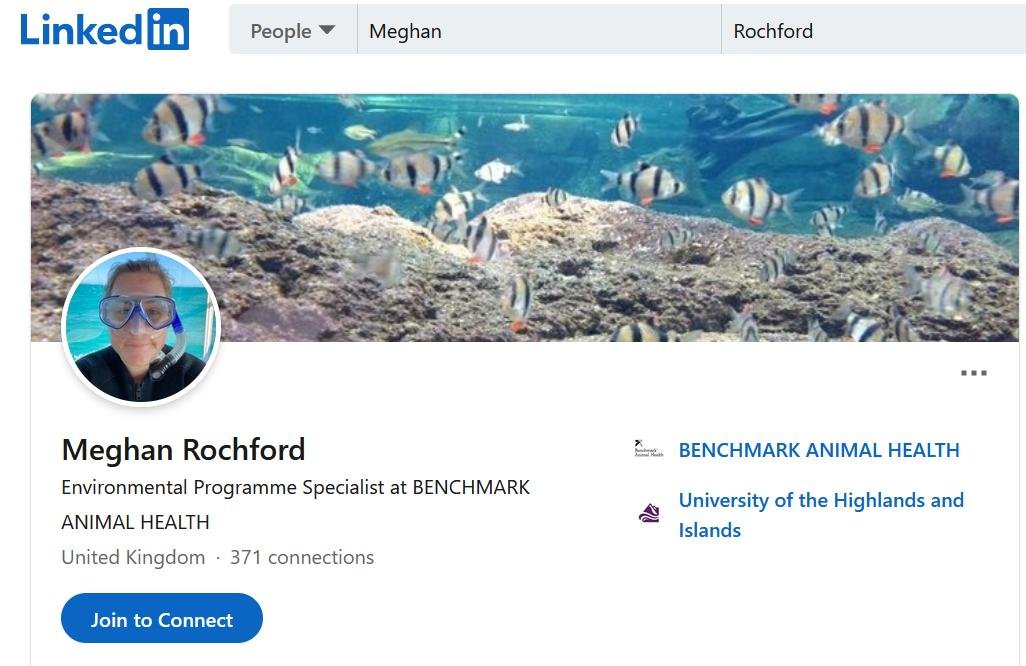Click the blue "in" square icon
This screenshot has width=1026, height=666.
[166, 29]
